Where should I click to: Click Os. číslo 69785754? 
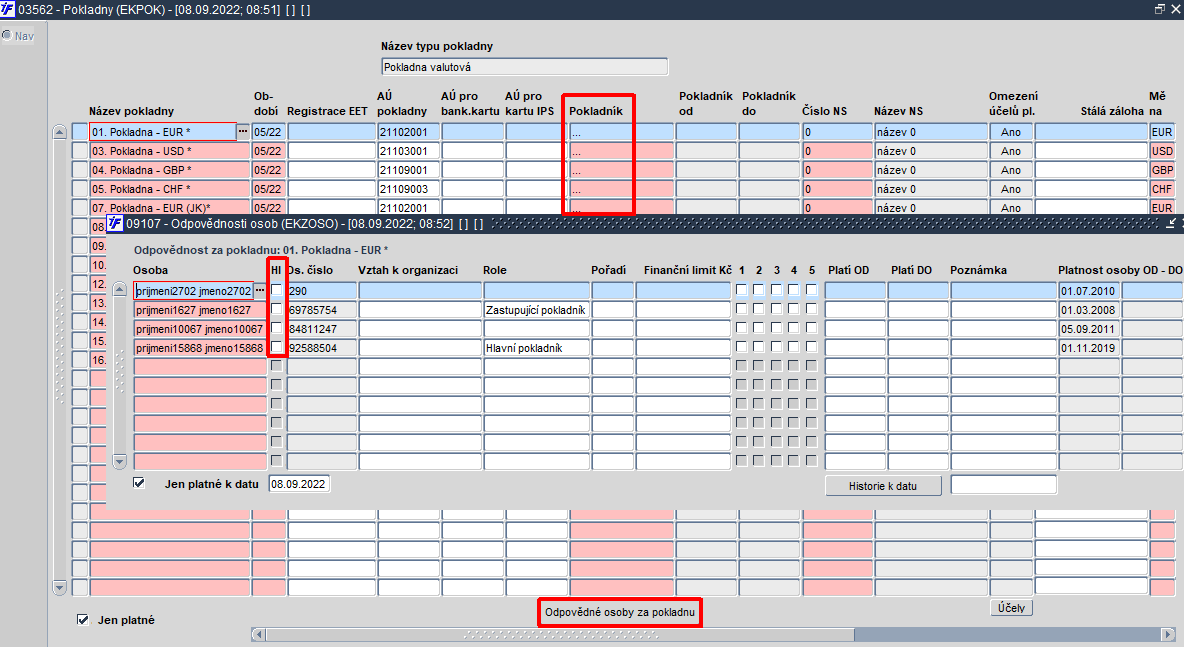tap(322, 310)
